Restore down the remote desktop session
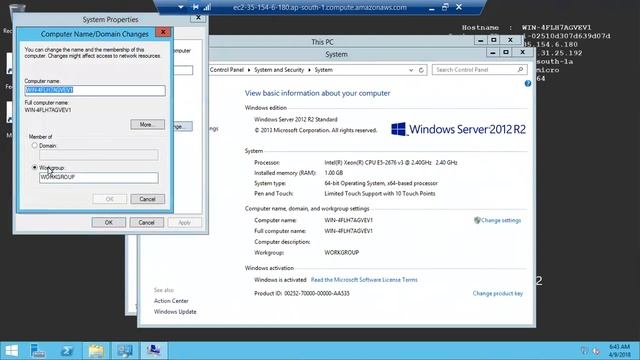 pos(445,7)
